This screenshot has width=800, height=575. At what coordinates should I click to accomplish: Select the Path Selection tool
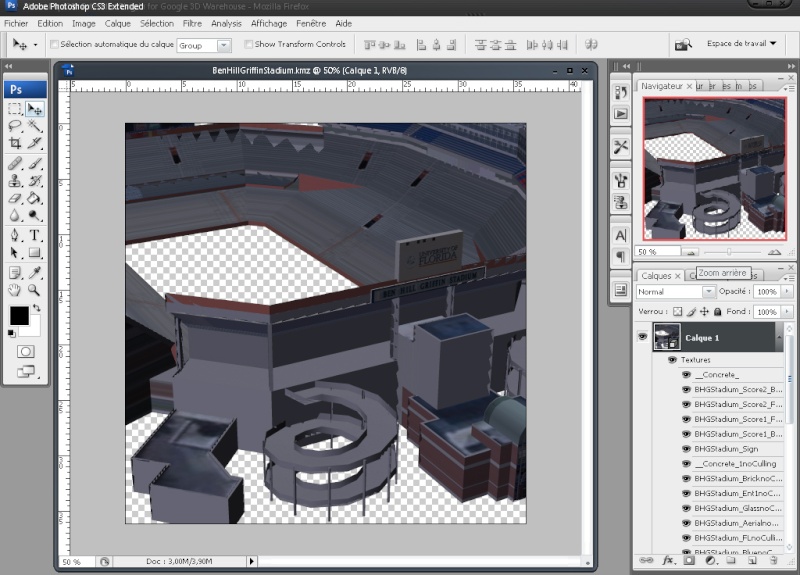tap(15, 253)
